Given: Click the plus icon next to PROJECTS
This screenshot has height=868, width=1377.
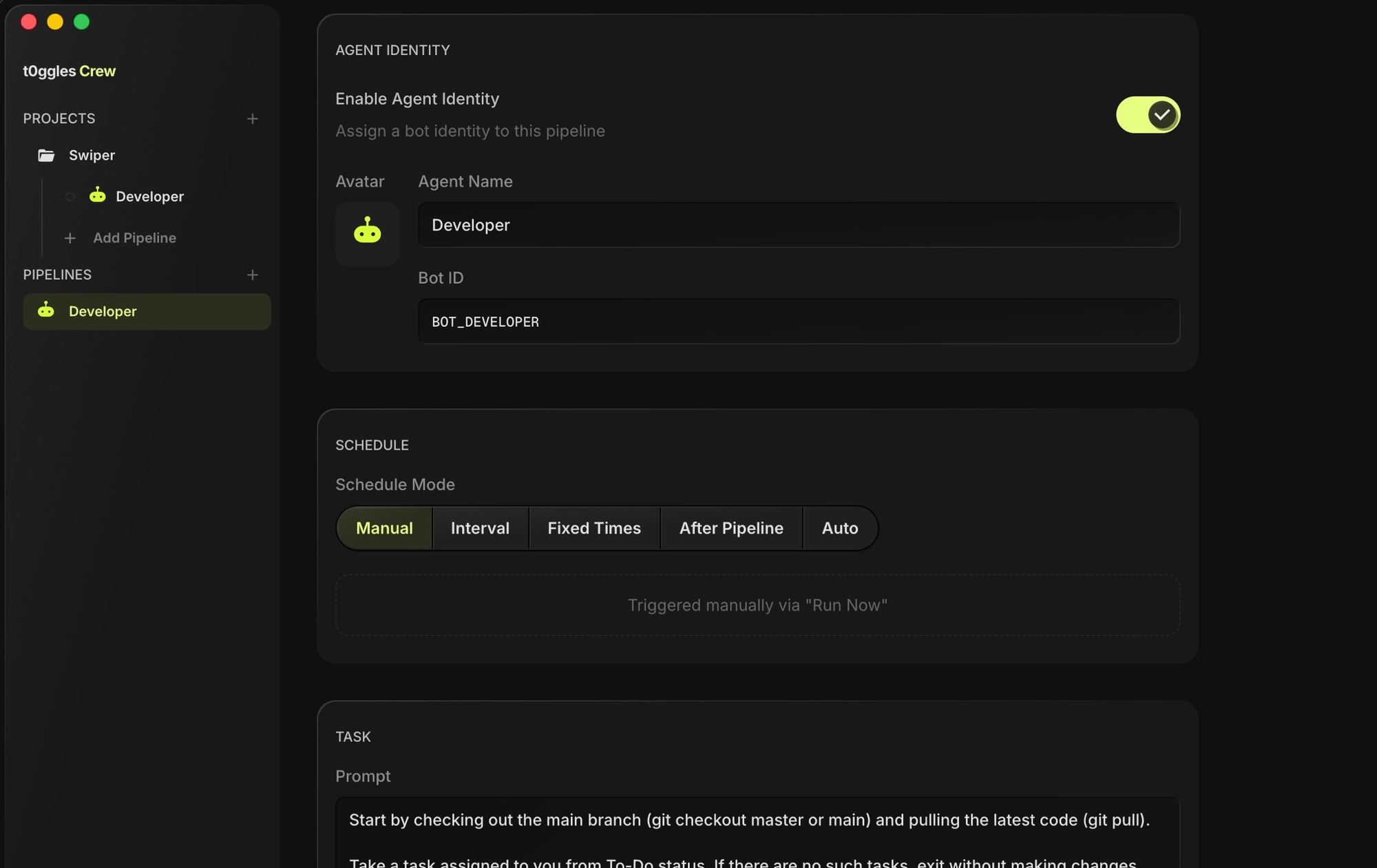Looking at the screenshot, I should [x=253, y=119].
